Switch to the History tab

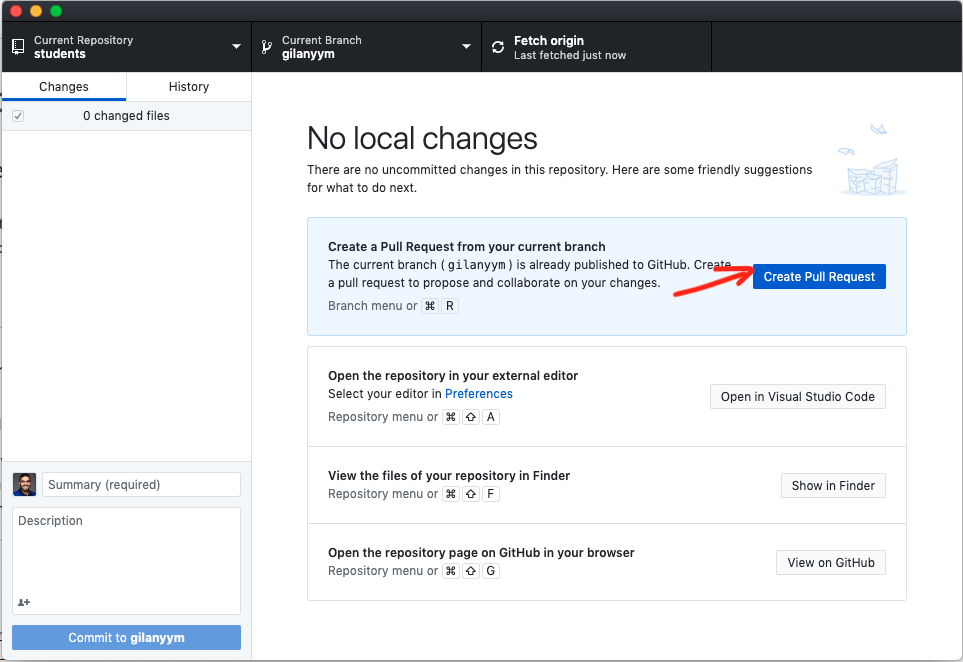tap(189, 87)
